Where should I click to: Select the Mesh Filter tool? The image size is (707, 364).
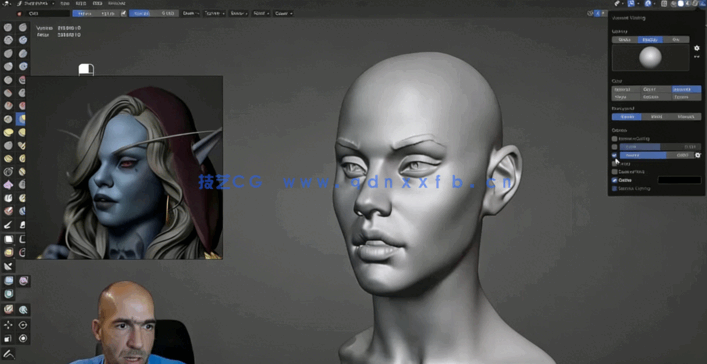coord(8,281)
